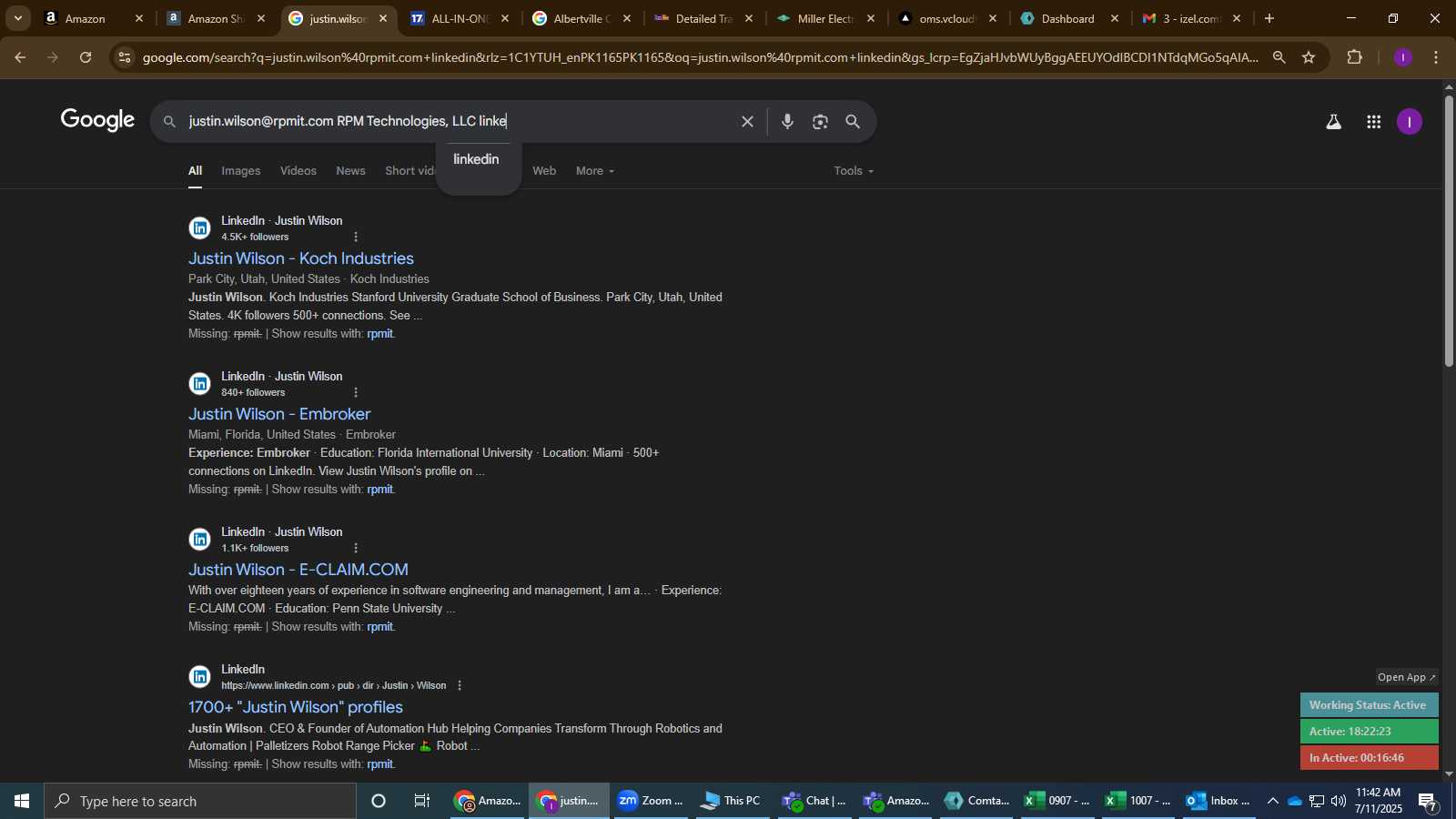The width and height of the screenshot is (1456, 819).
Task: Click the Working Status: Active indicator
Action: coord(1369,705)
